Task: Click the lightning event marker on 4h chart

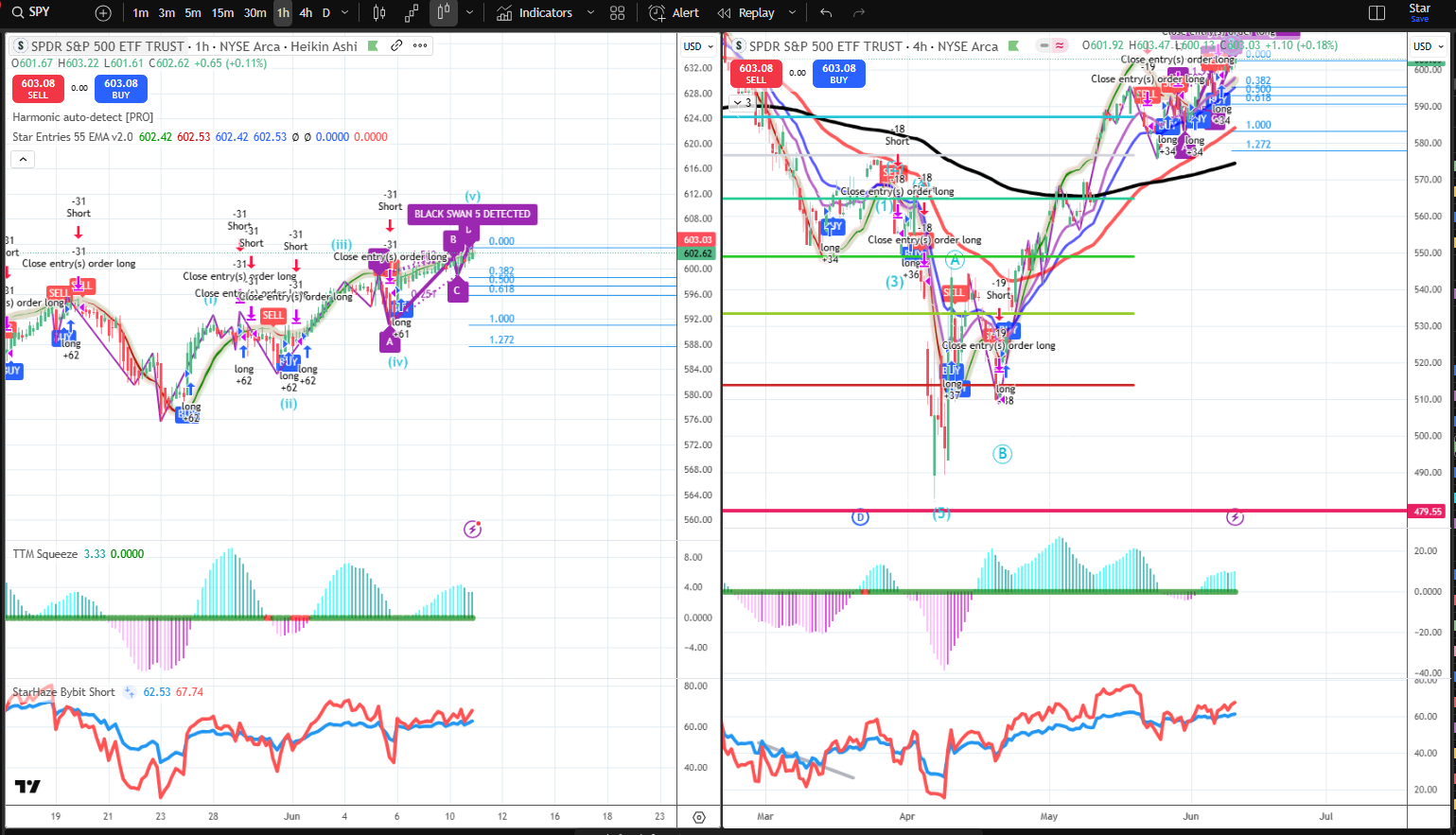Action: click(1235, 517)
